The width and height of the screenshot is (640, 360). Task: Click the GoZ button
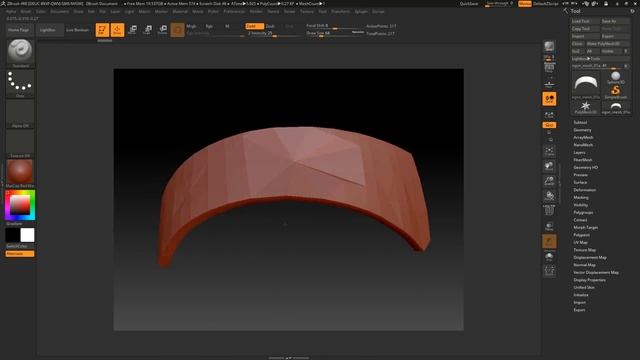click(578, 51)
